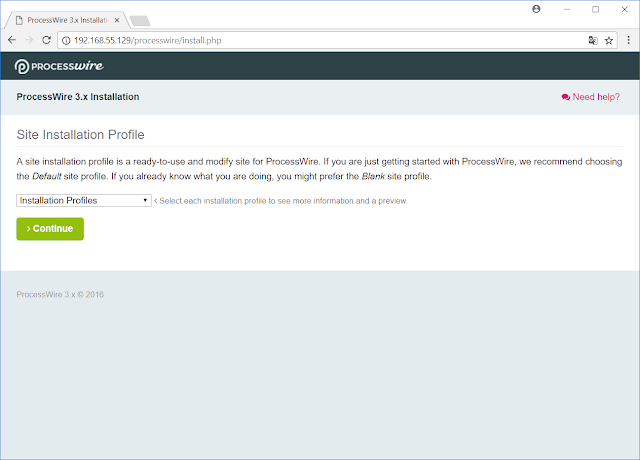Screen dimensions: 640x460
Task: Click the ProcessWire 3.x © 2016 footer text
Action: 60,294
